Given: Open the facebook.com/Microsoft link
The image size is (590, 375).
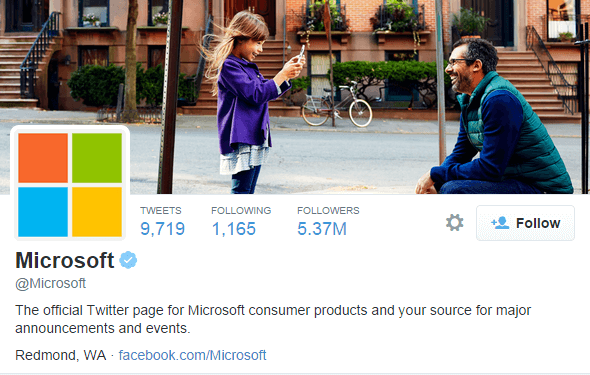Looking at the screenshot, I should click(x=192, y=355).
